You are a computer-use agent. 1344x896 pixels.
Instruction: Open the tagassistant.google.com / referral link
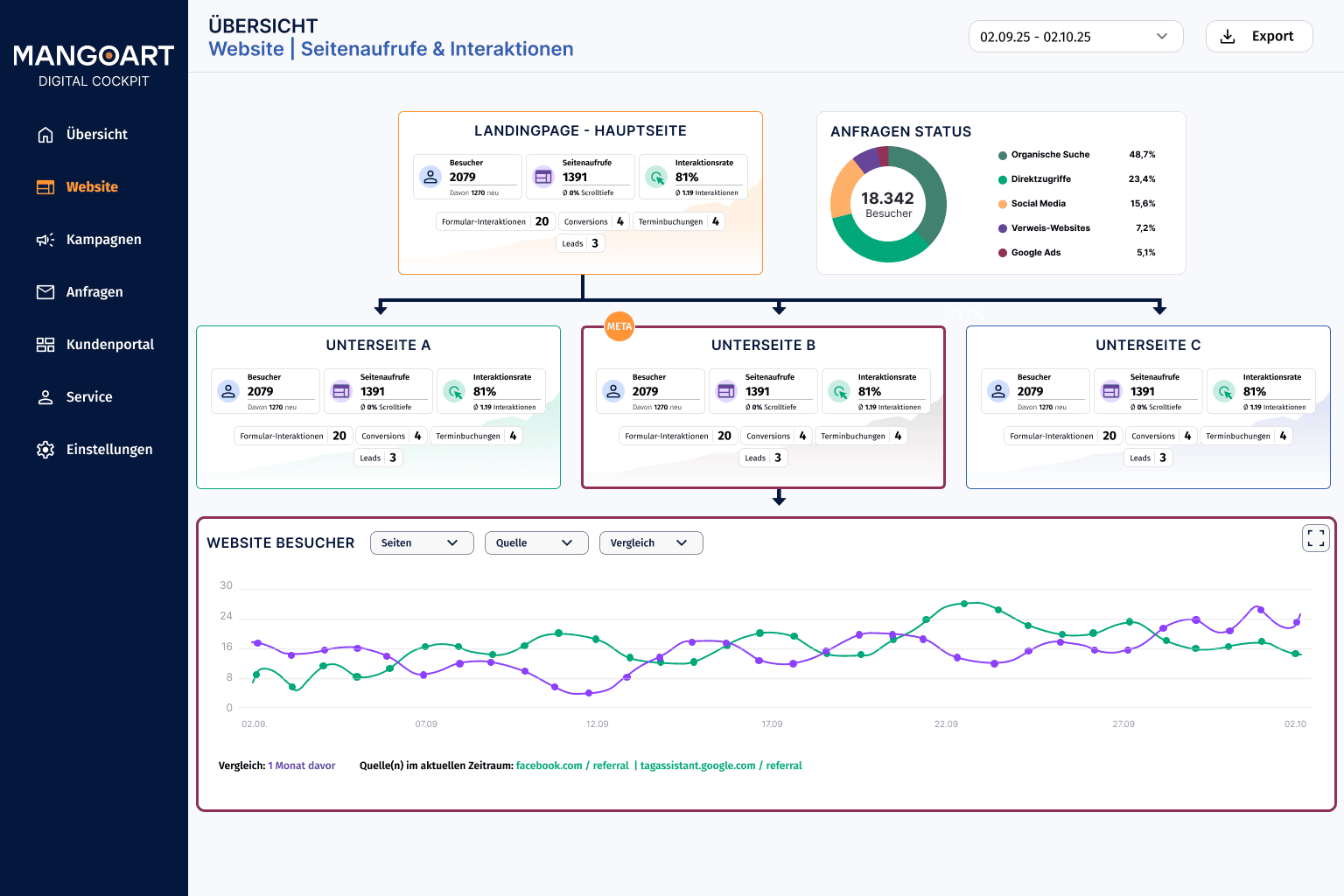coord(721,766)
